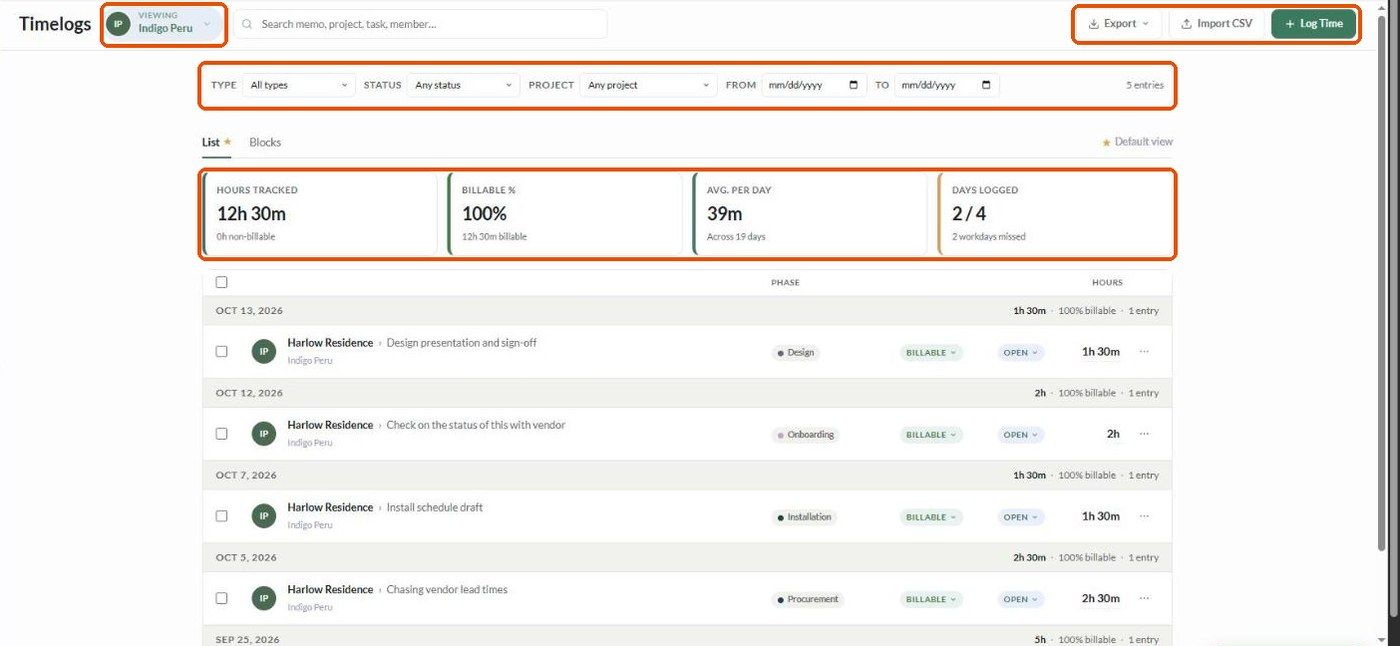Click the Hours Tracked summary card
Image resolution: width=1400 pixels, height=646 pixels.
pos(320,214)
